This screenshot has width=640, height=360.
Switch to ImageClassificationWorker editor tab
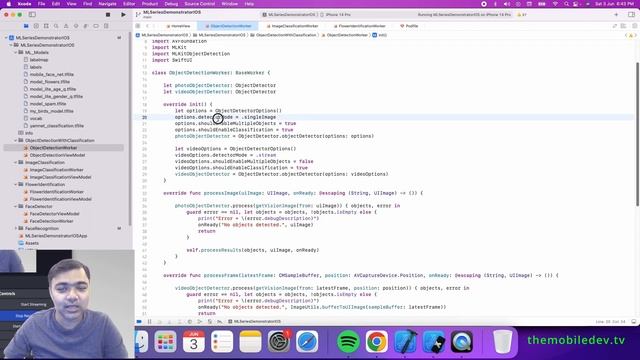[x=292, y=26]
